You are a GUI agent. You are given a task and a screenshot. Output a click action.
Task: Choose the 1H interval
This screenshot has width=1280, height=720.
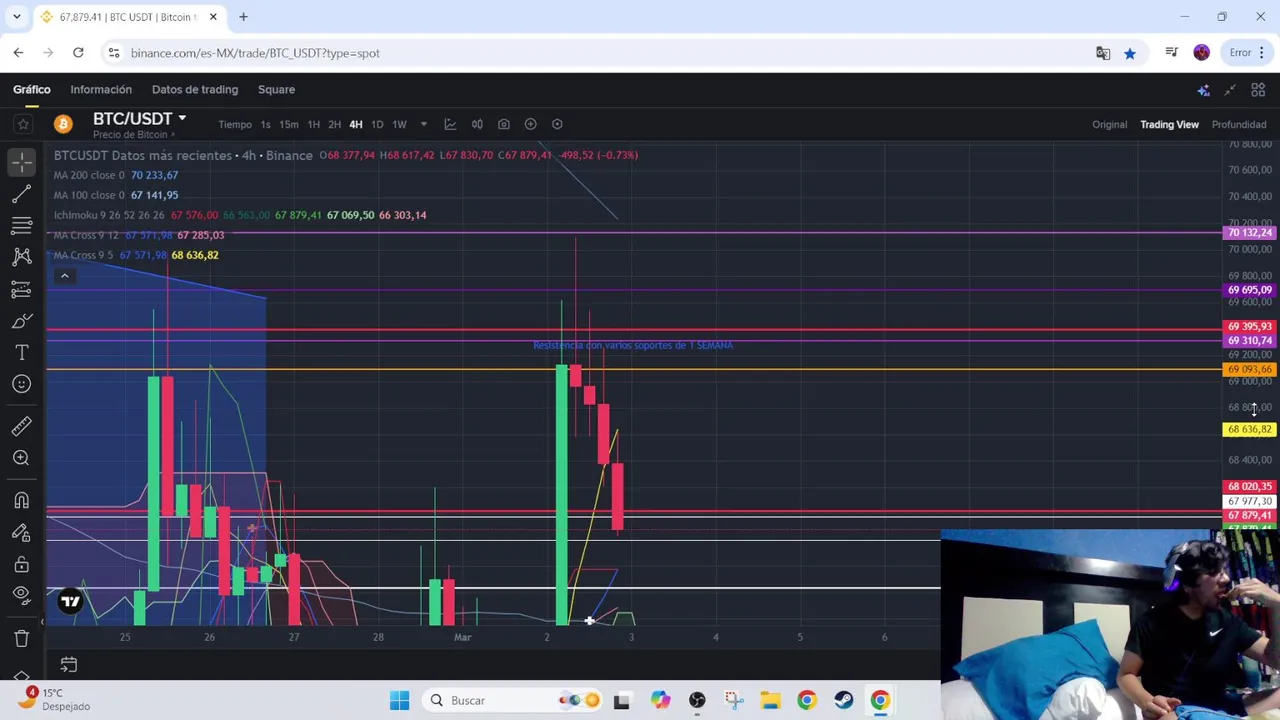point(313,125)
